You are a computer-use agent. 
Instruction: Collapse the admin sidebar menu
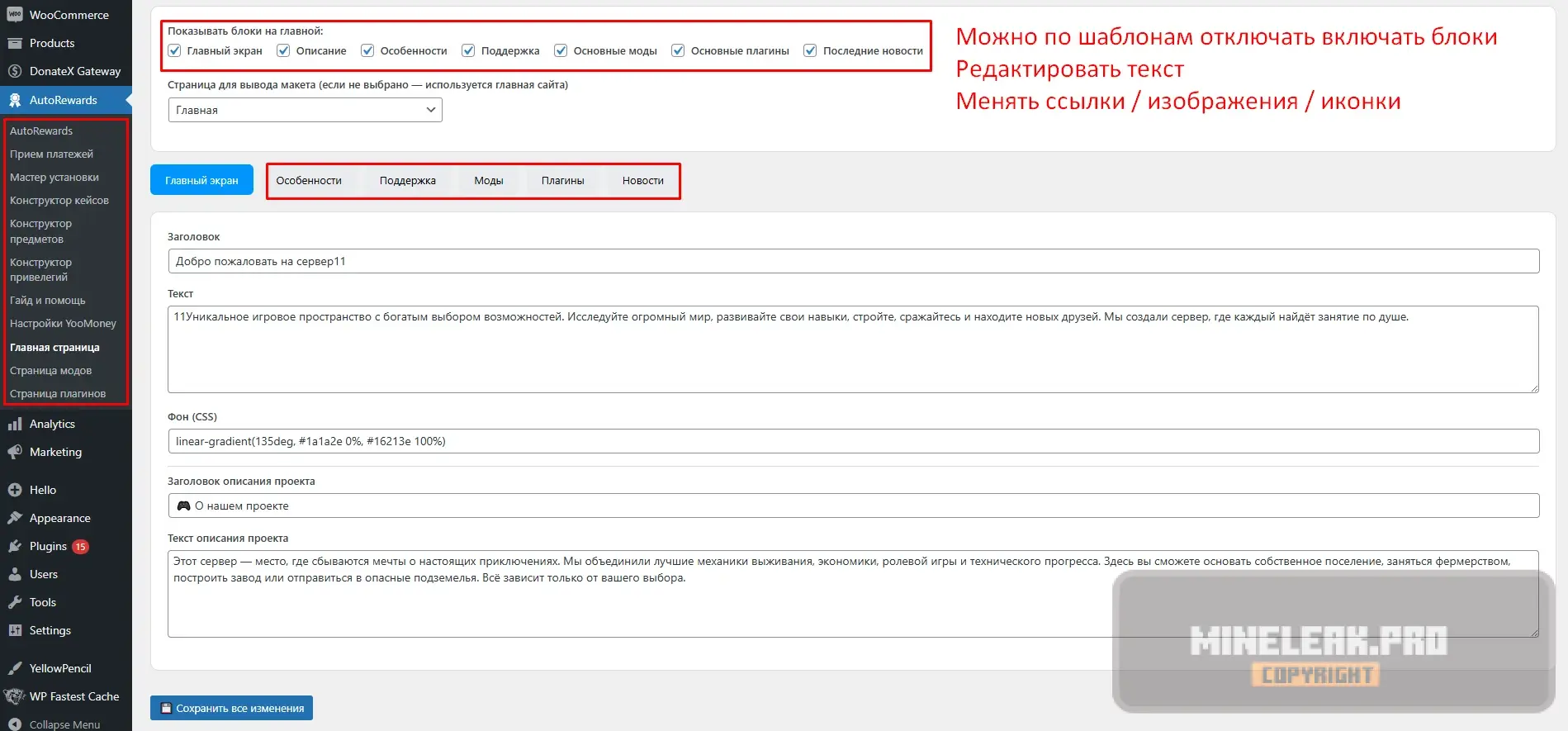[x=54, y=724]
